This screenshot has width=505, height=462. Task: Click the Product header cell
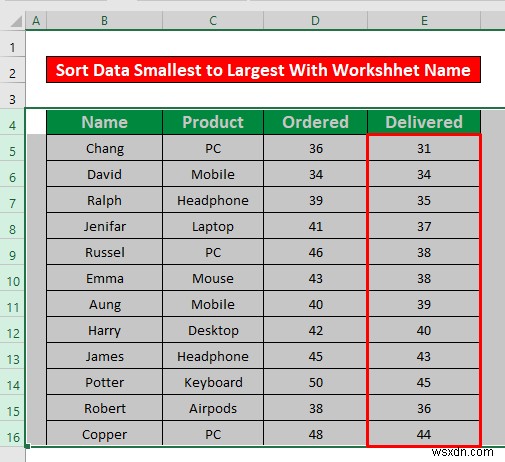tap(213, 122)
